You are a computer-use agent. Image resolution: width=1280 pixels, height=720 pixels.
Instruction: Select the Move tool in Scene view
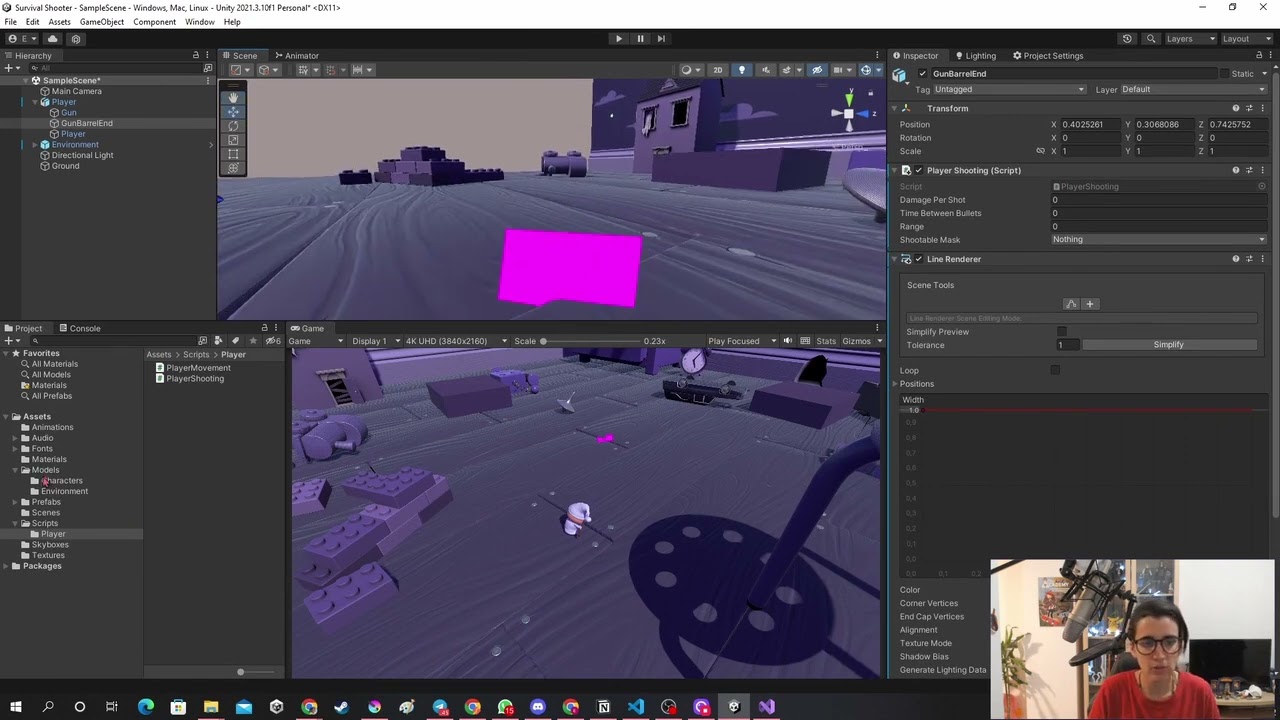[233, 112]
